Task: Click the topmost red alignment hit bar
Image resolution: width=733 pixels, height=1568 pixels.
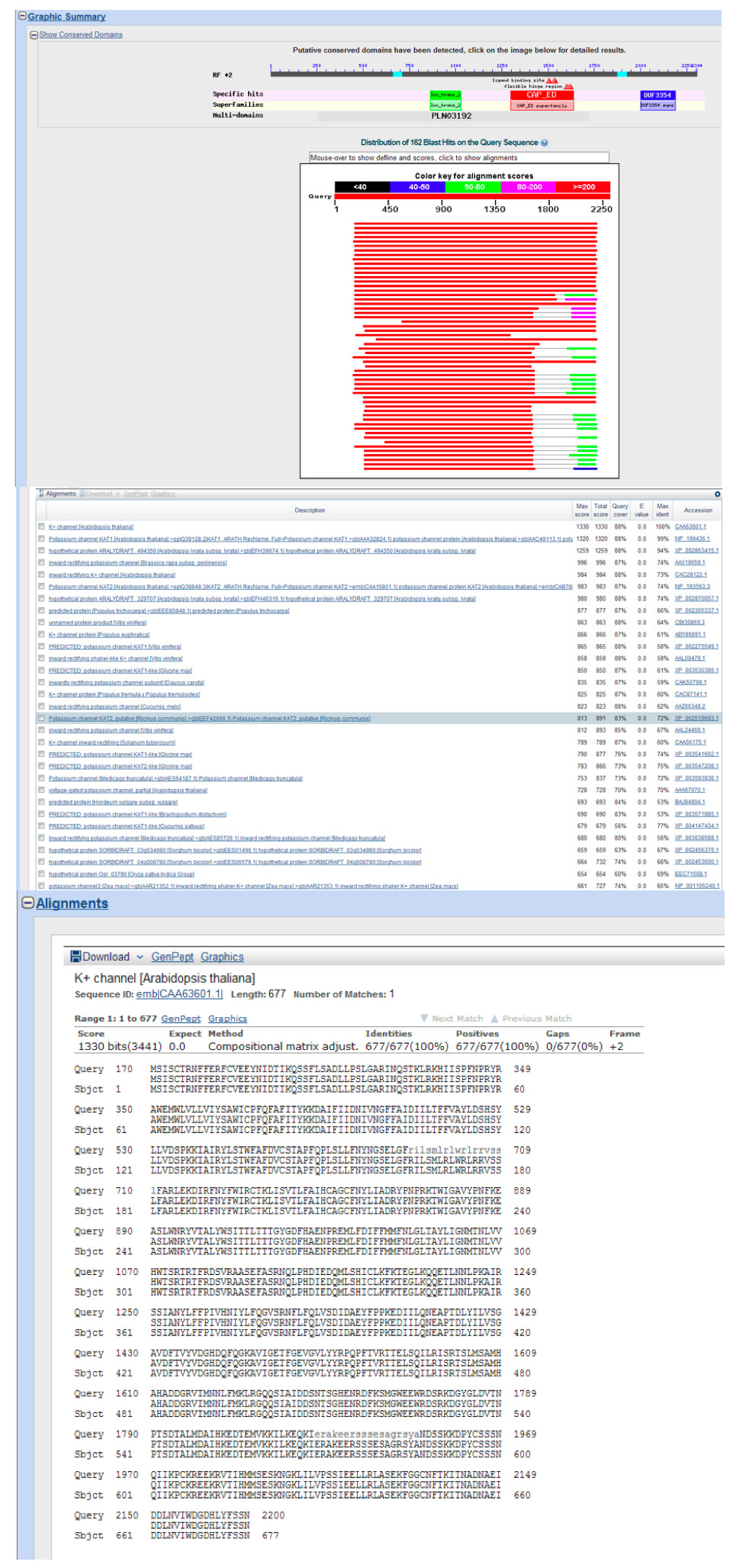Action: click(475, 224)
